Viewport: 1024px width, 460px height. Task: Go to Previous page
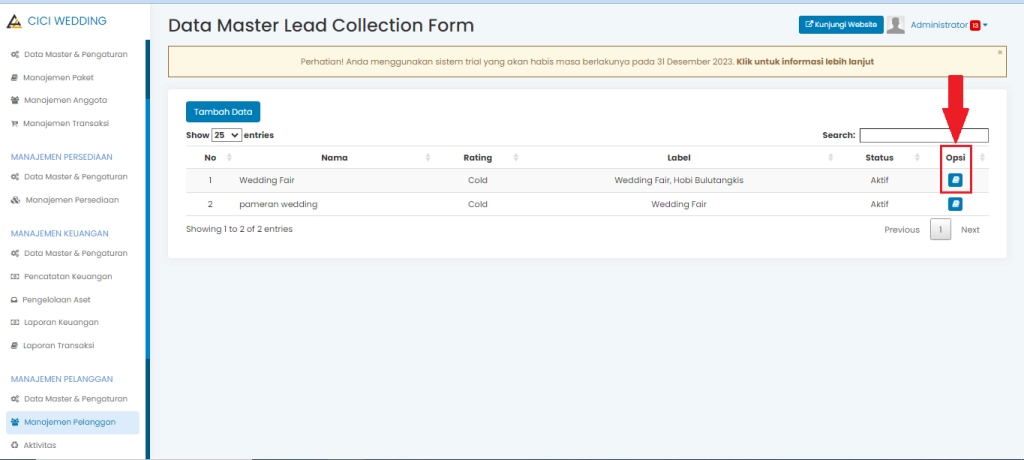point(902,230)
